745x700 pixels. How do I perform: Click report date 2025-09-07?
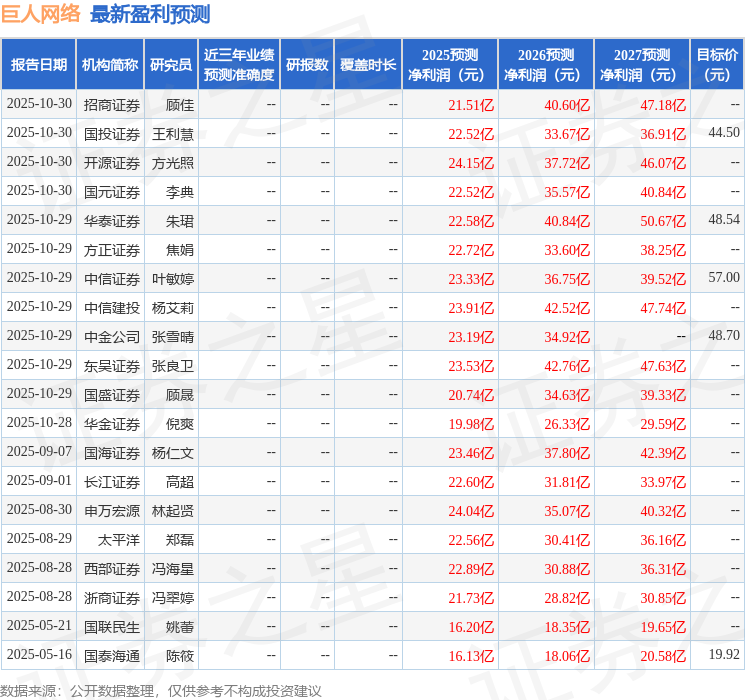click(39, 451)
